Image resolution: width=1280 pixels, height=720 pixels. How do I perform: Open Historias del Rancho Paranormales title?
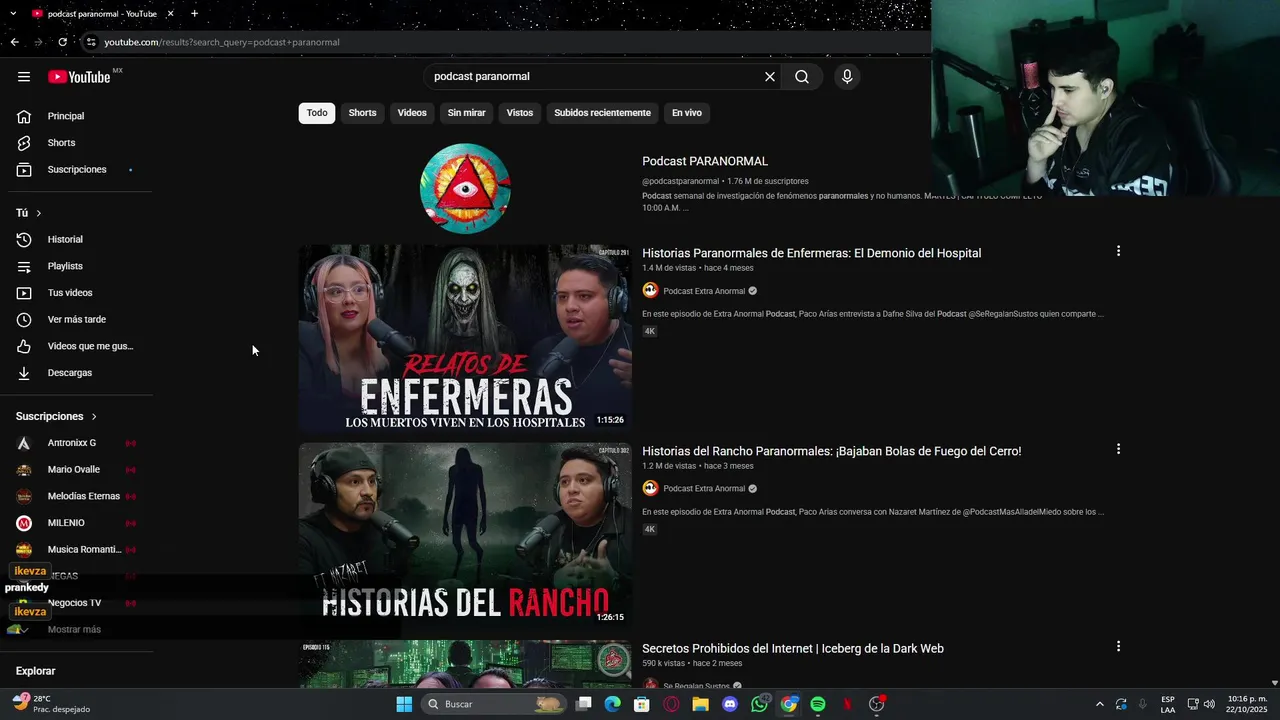pos(831,451)
